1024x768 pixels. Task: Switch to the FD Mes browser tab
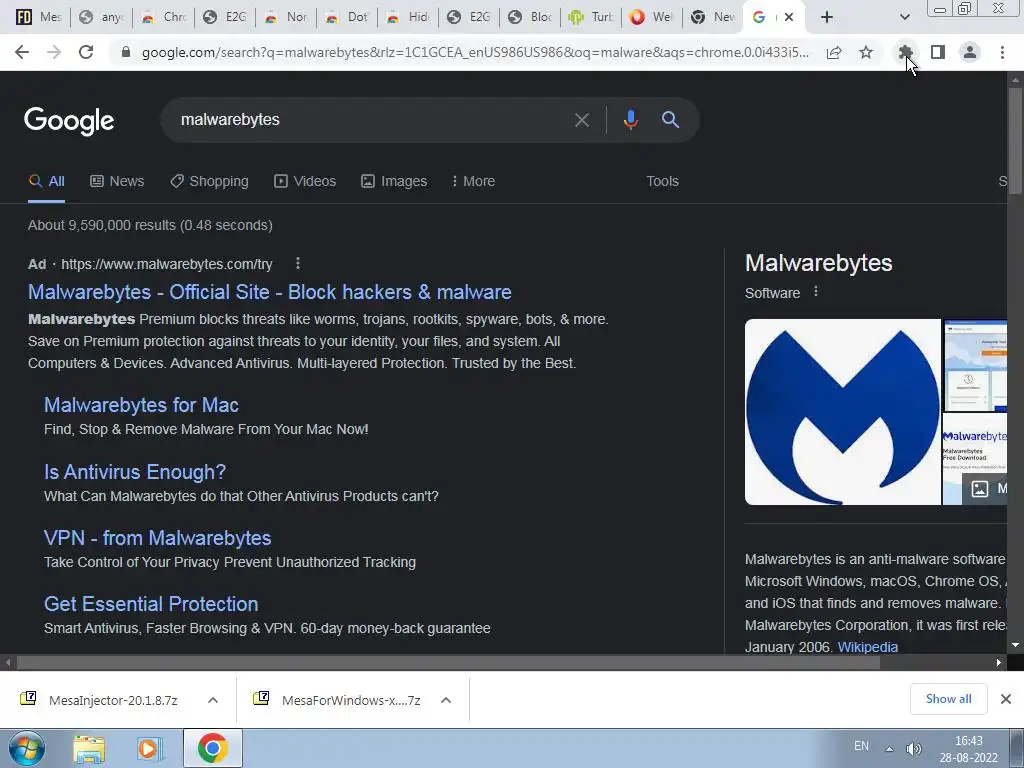[38, 17]
